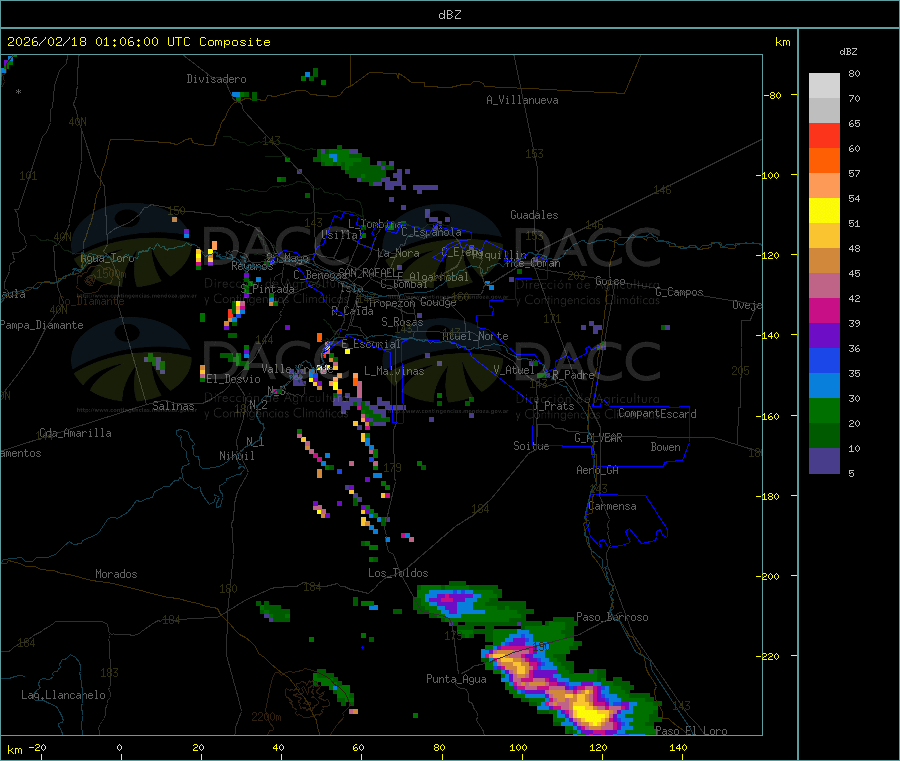The image size is (900, 761).
Task: Click the 'S_Pintada' label
Action: [x=269, y=289]
